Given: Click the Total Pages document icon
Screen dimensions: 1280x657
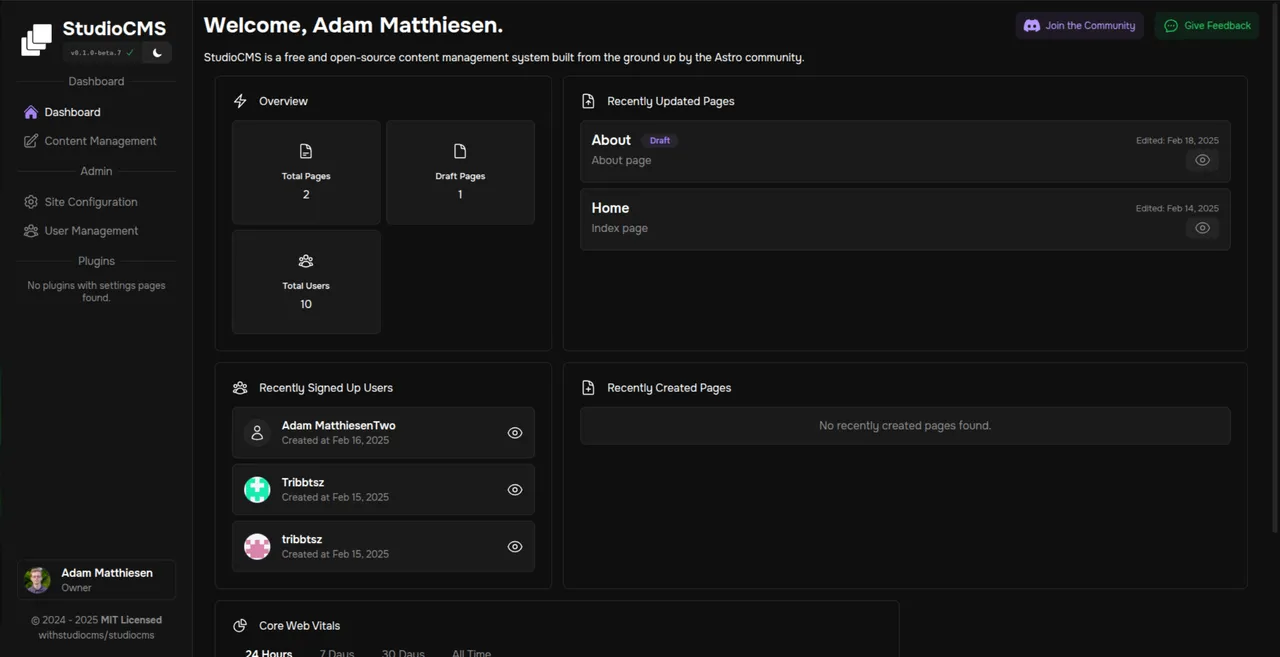Looking at the screenshot, I should point(306,150).
